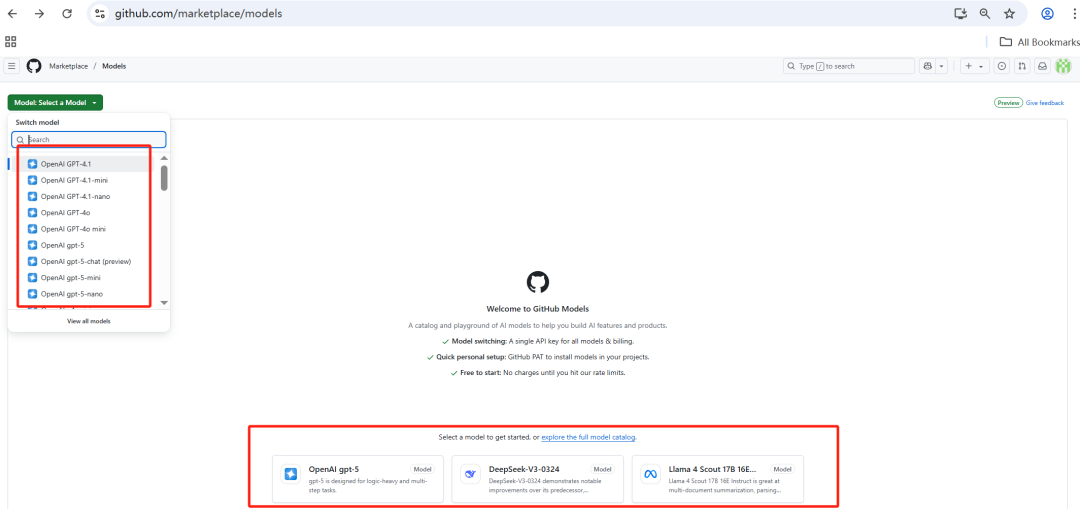Click the model list scroll down arrow

coord(164,302)
